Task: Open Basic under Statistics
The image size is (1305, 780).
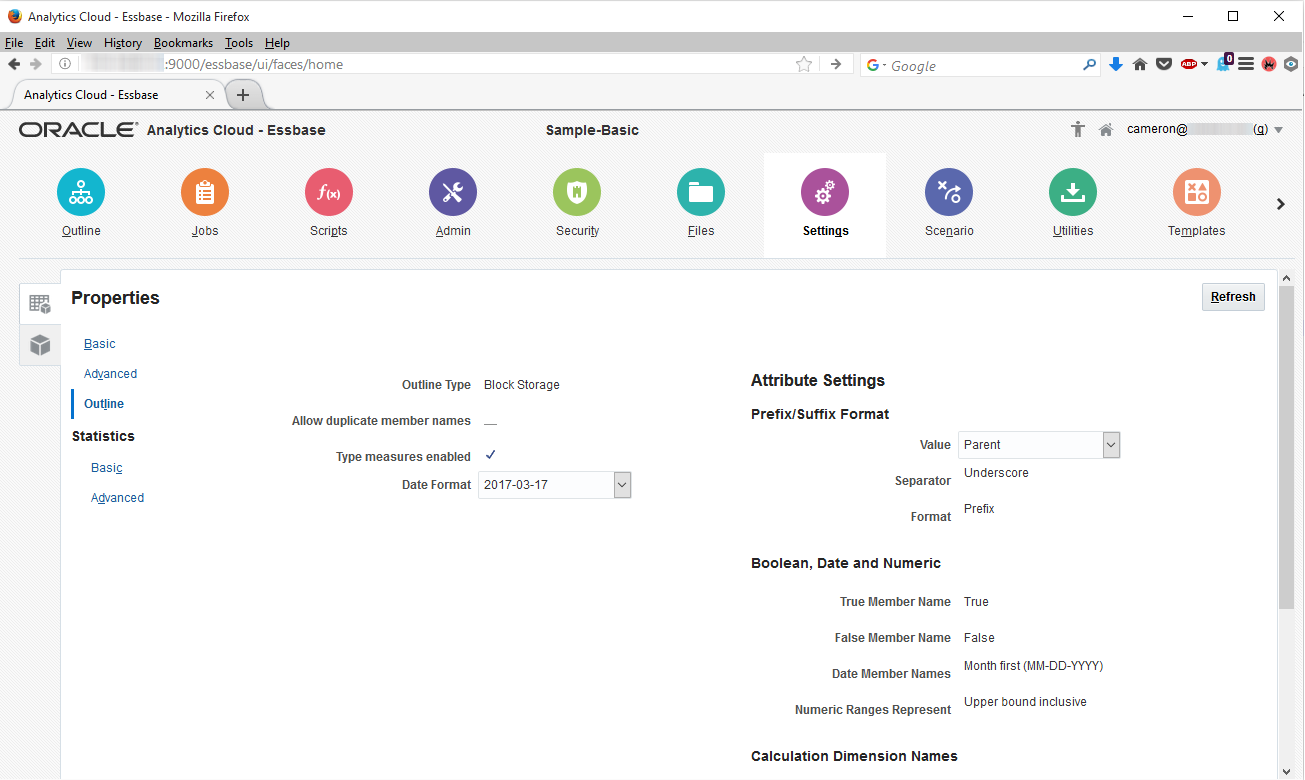Action: pyautogui.click(x=107, y=468)
